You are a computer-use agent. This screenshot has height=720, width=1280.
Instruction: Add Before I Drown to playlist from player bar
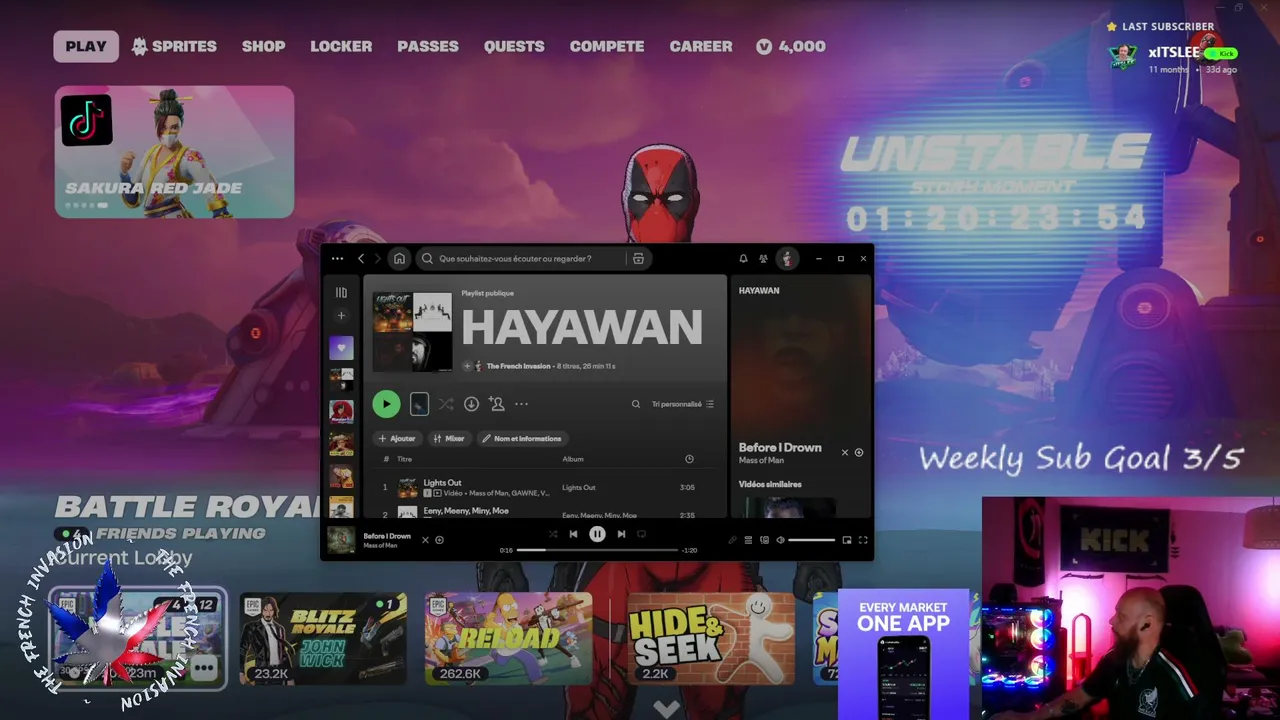[x=439, y=540]
